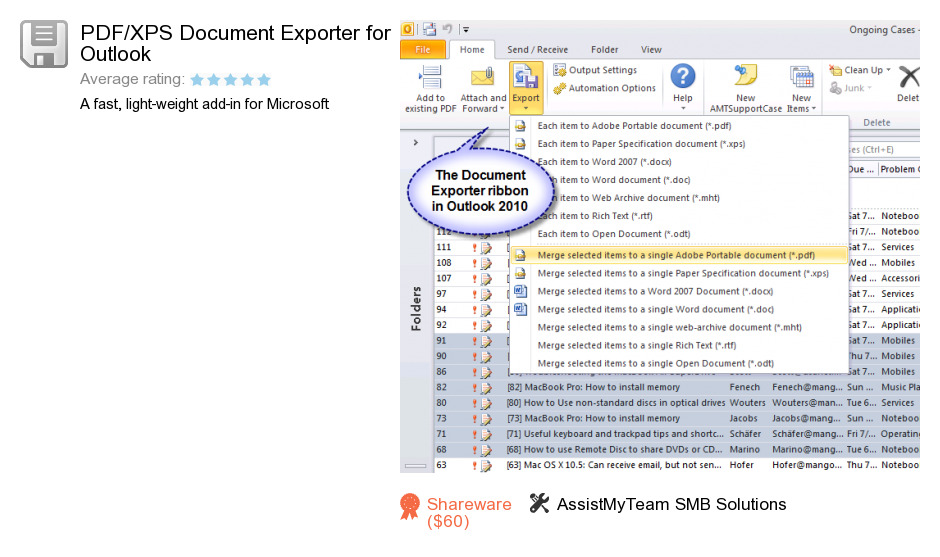Choose Merge selected items to web-archive (*.mht)
The height and width of the screenshot is (557, 940).
click(679, 327)
